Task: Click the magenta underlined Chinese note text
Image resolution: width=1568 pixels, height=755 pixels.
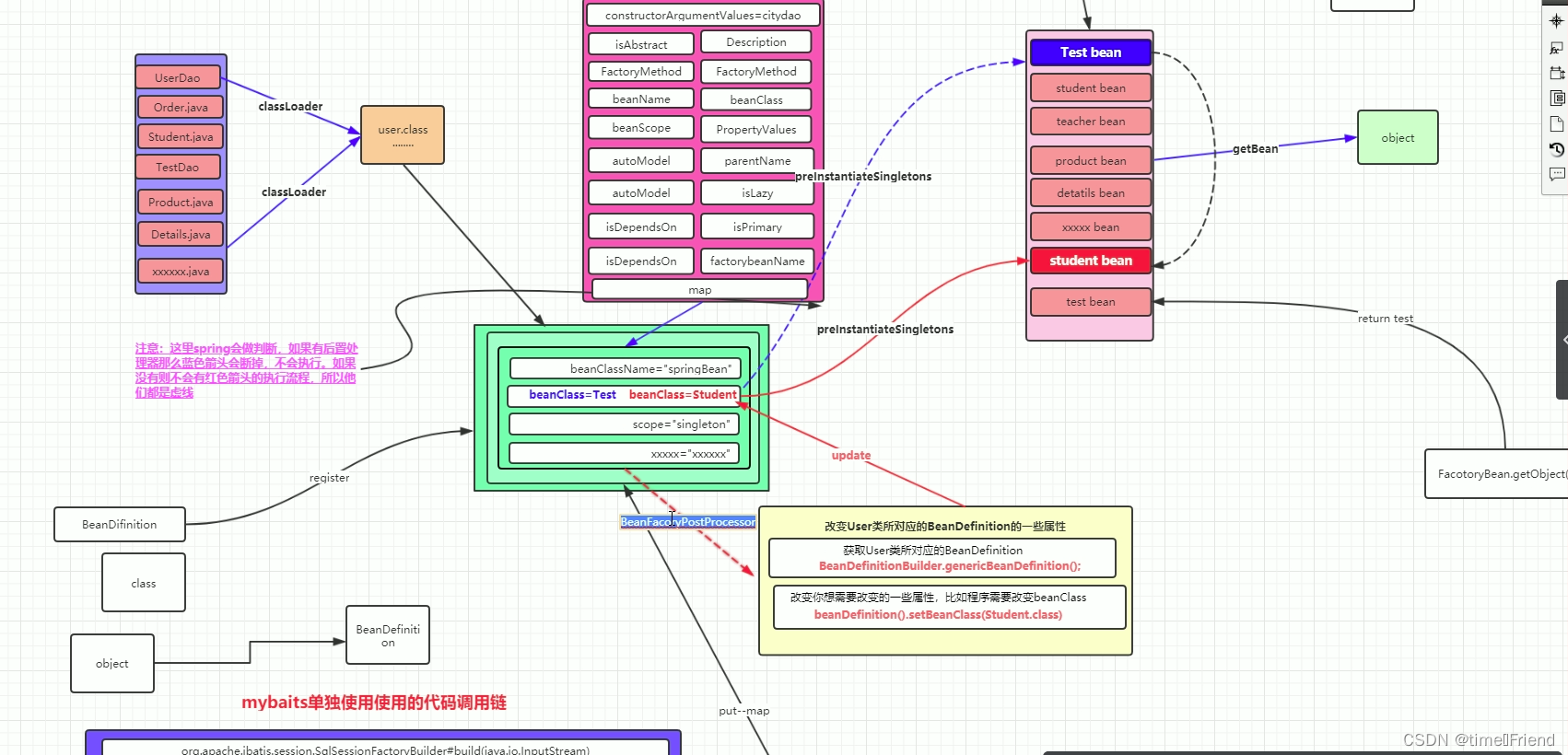Action: click(x=246, y=370)
